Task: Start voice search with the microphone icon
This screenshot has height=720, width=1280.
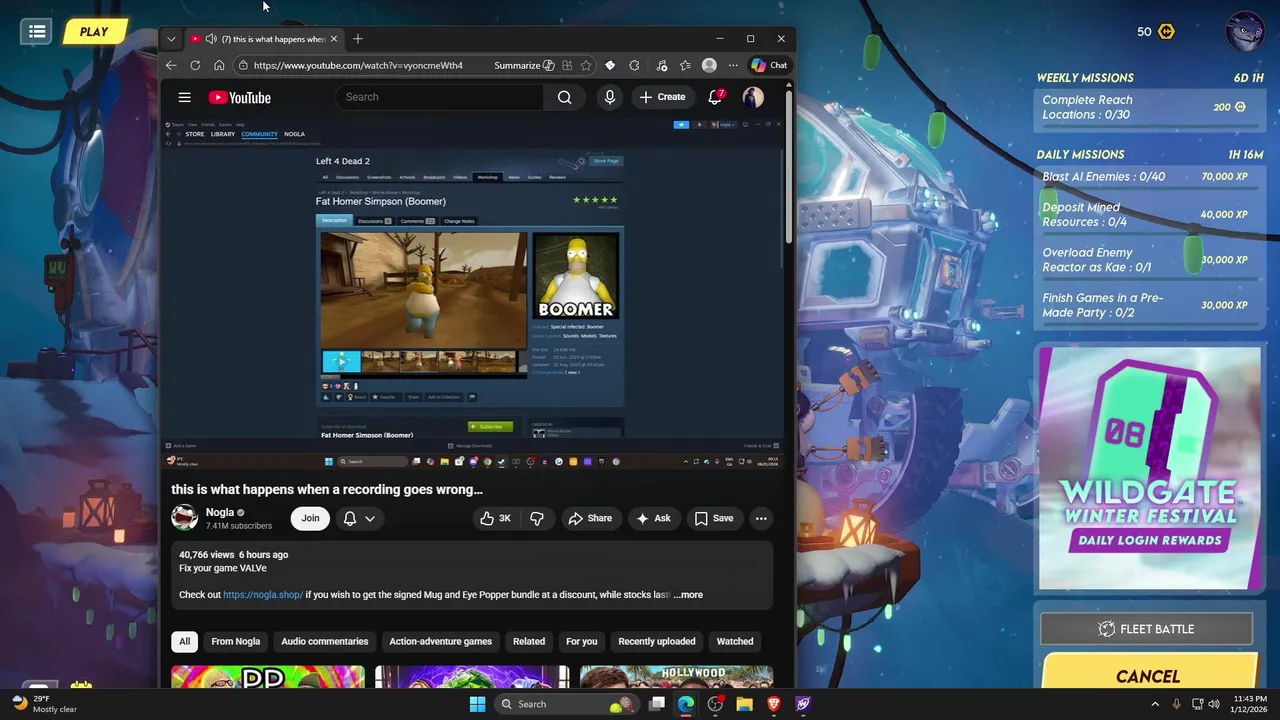Action: (x=609, y=97)
